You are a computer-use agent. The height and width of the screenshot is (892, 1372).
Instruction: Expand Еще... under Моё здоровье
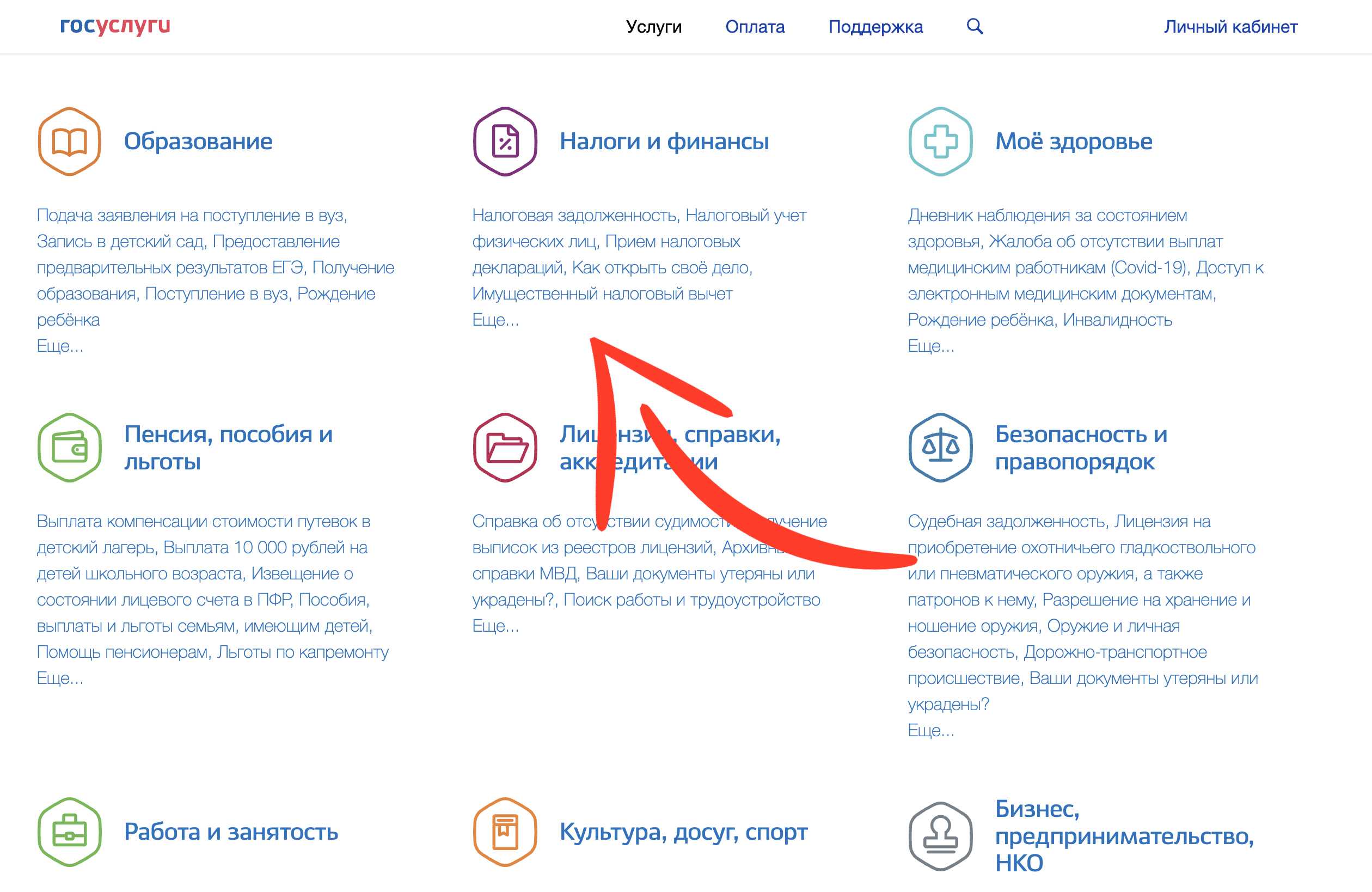pyautogui.click(x=931, y=346)
